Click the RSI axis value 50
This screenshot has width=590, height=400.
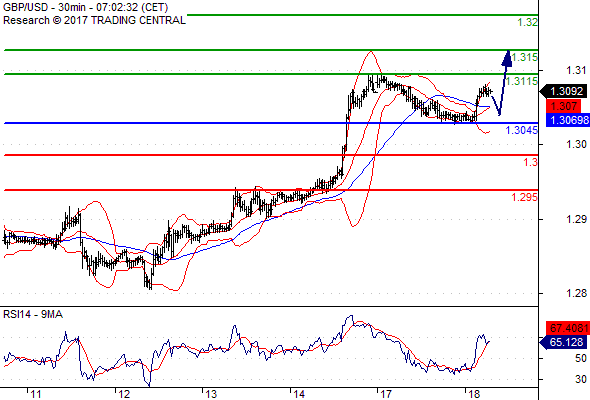[581, 358]
